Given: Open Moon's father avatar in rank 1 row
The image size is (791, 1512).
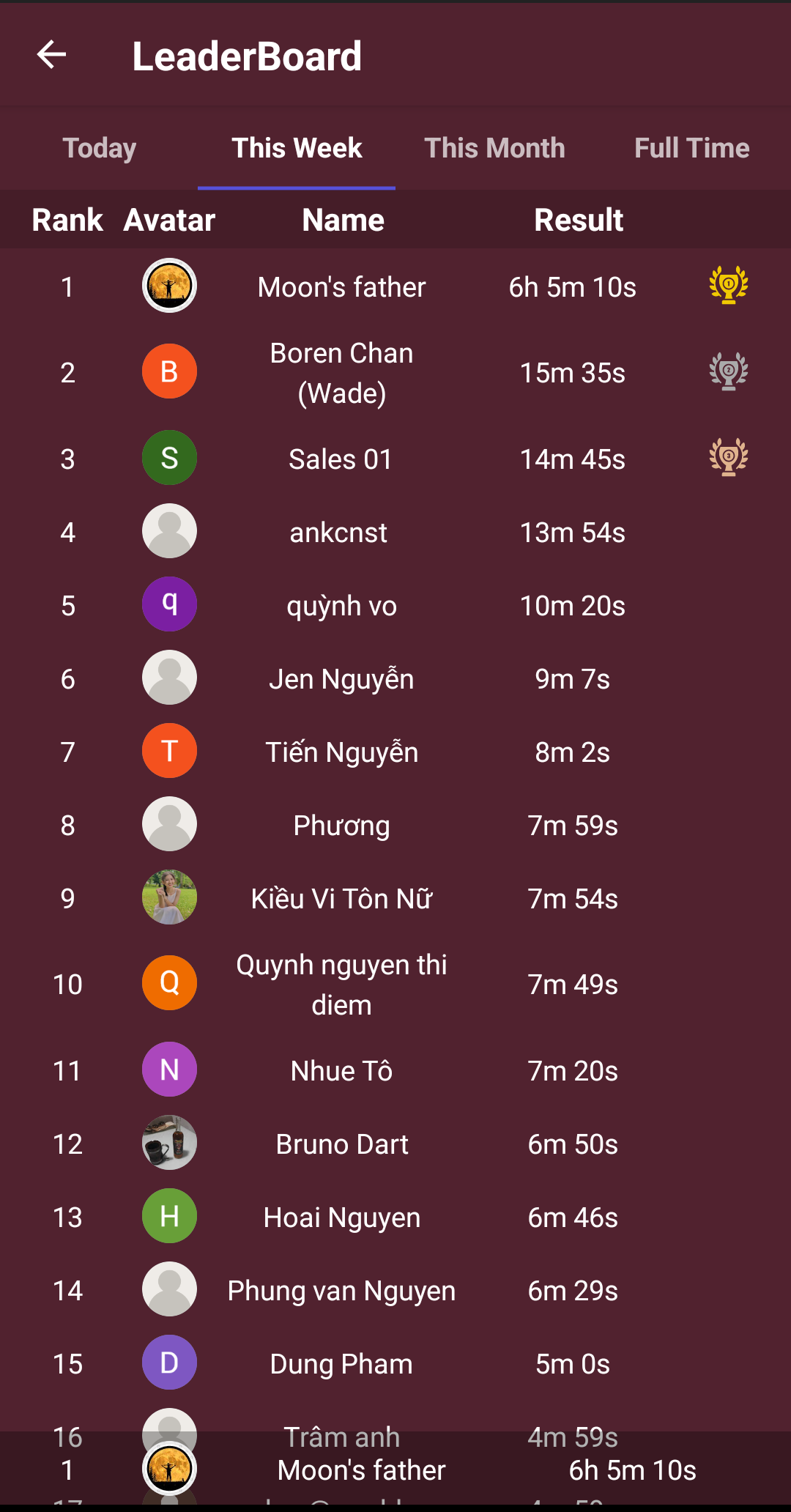Looking at the screenshot, I should pyautogui.click(x=169, y=286).
